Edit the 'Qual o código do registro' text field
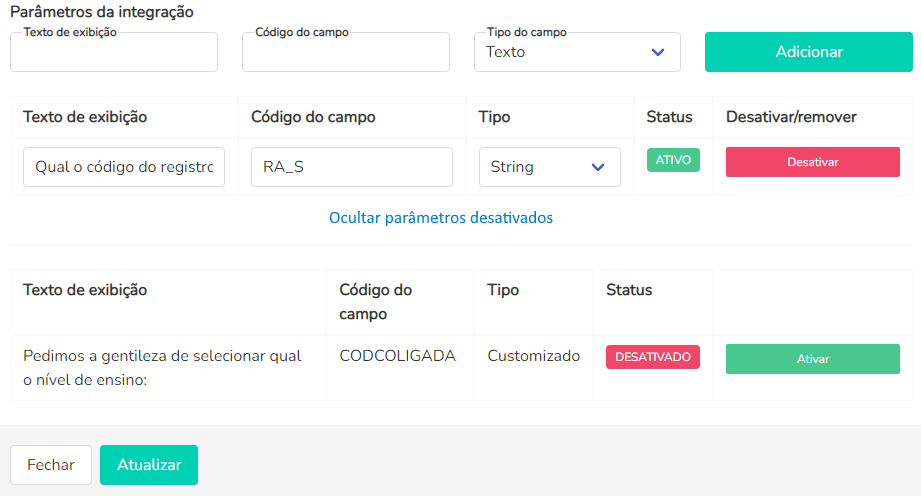The width and height of the screenshot is (921, 496). 124,167
